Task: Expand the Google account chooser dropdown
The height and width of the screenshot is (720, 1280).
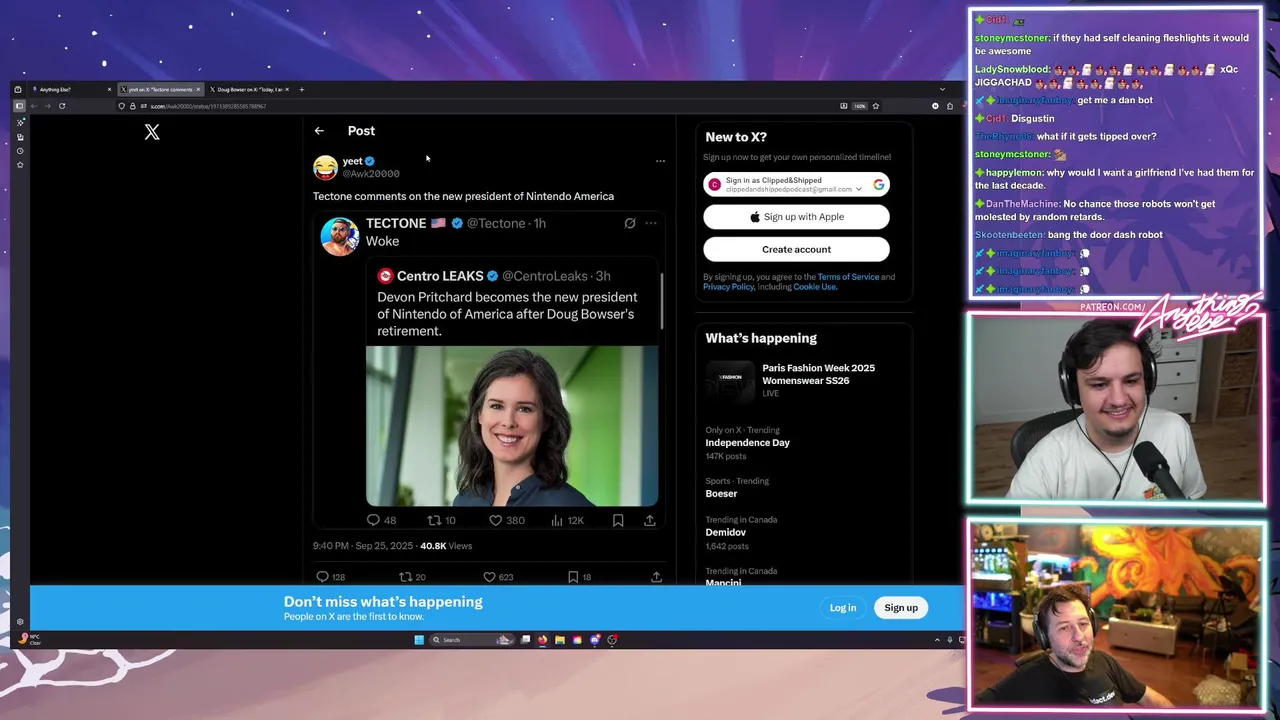Action: tap(858, 189)
